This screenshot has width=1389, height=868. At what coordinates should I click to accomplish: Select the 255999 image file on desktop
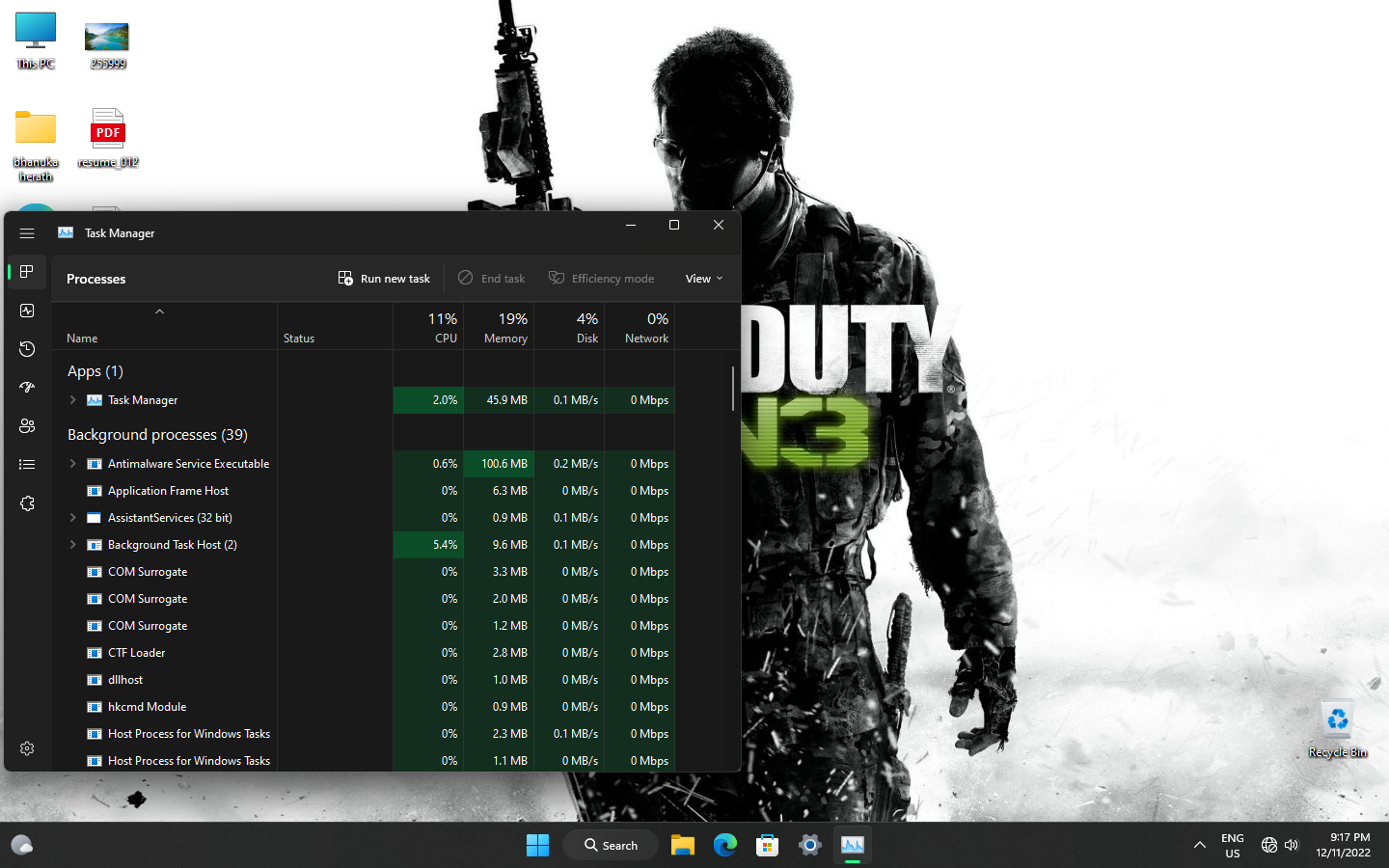click(x=108, y=44)
